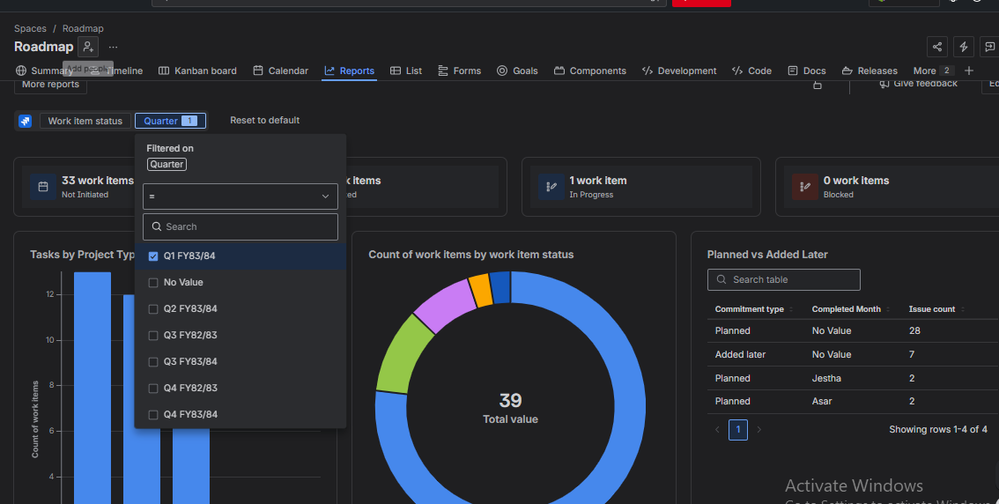Click the In Progress card icon
This screenshot has width=999, height=504.
(x=551, y=187)
